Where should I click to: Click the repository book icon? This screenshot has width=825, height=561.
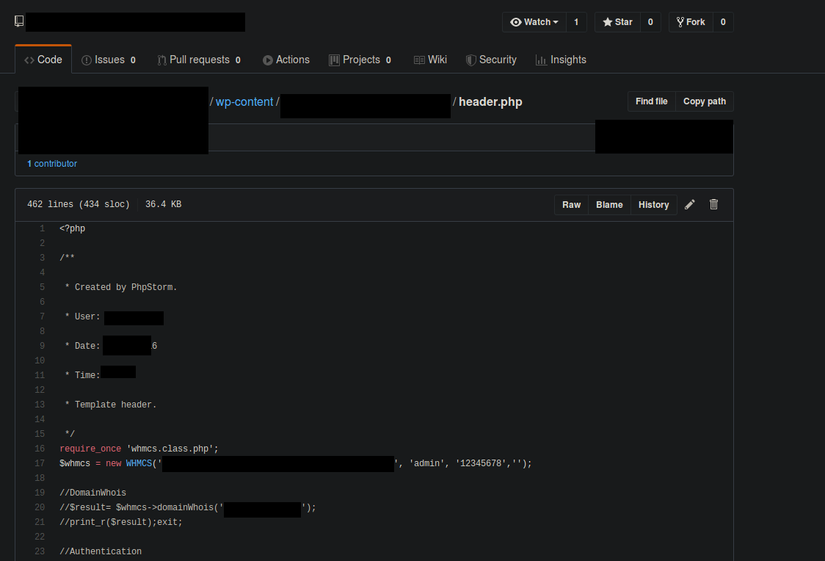(19, 21)
